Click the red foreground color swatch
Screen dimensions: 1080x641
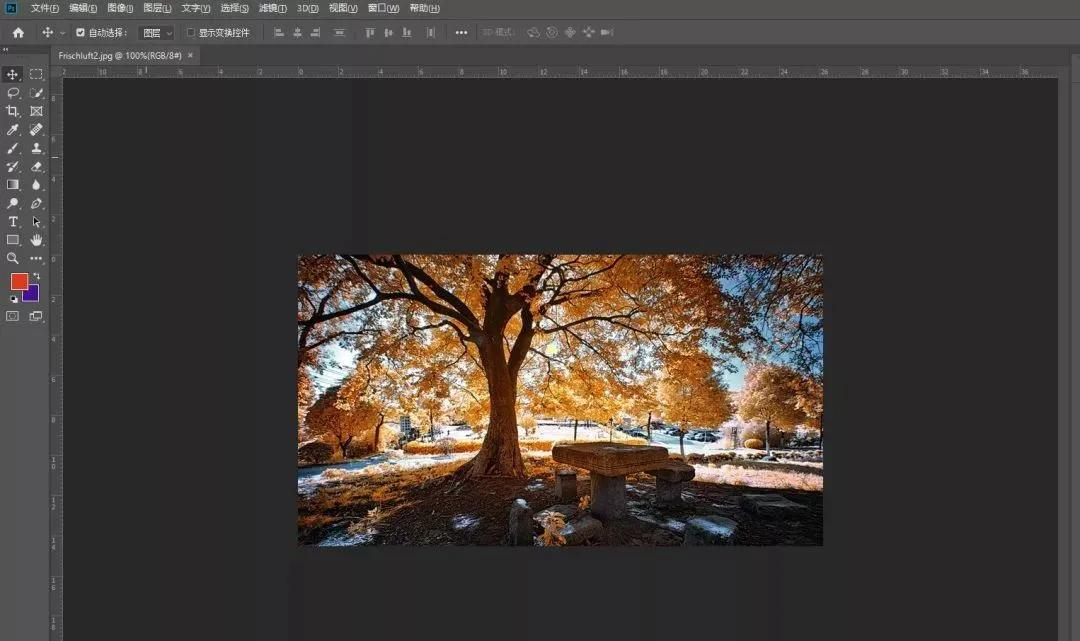19,281
